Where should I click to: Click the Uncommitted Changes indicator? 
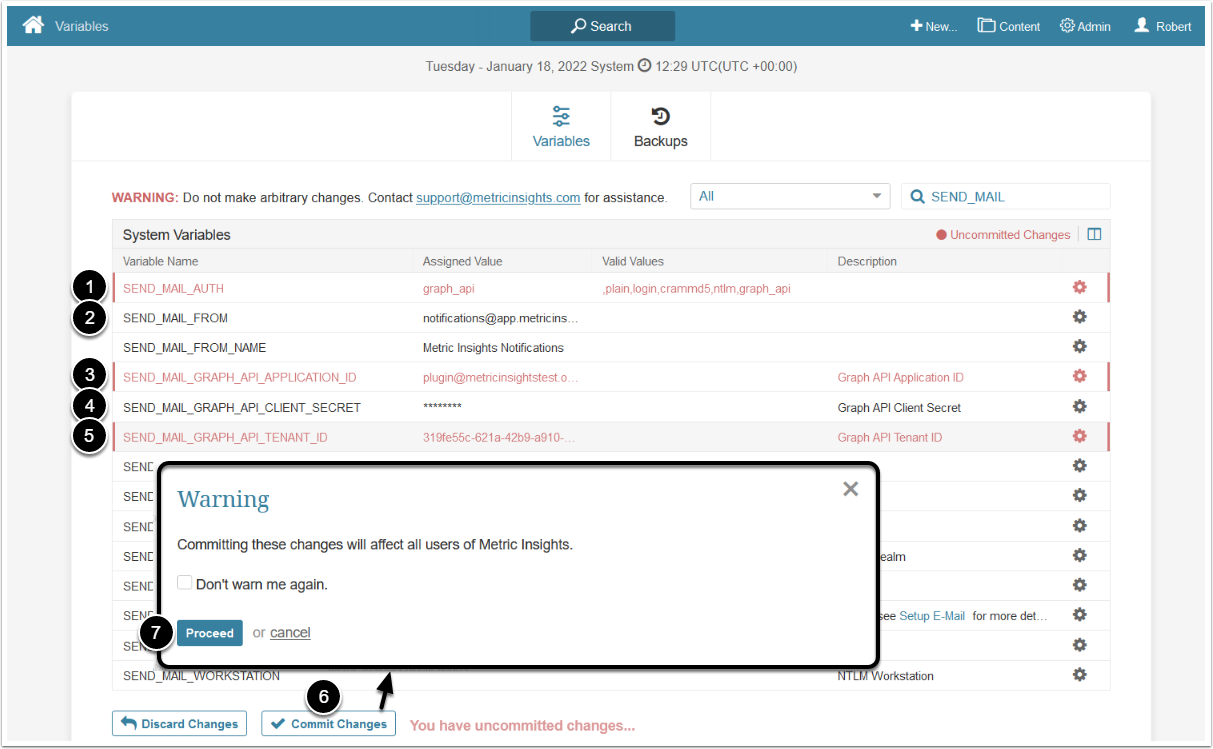click(x=1003, y=235)
